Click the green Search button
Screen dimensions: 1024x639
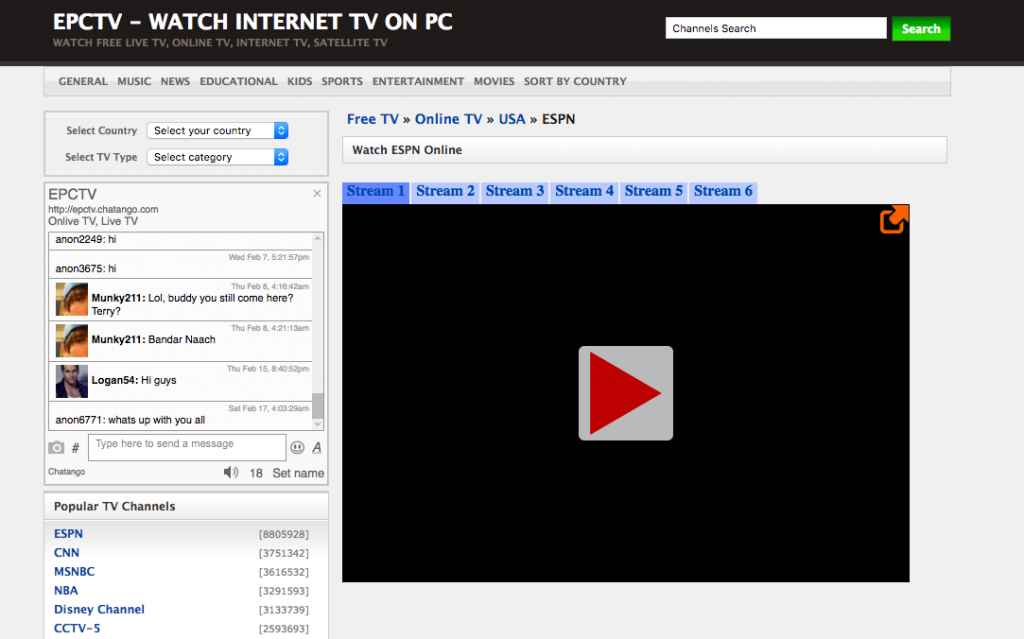(x=920, y=28)
